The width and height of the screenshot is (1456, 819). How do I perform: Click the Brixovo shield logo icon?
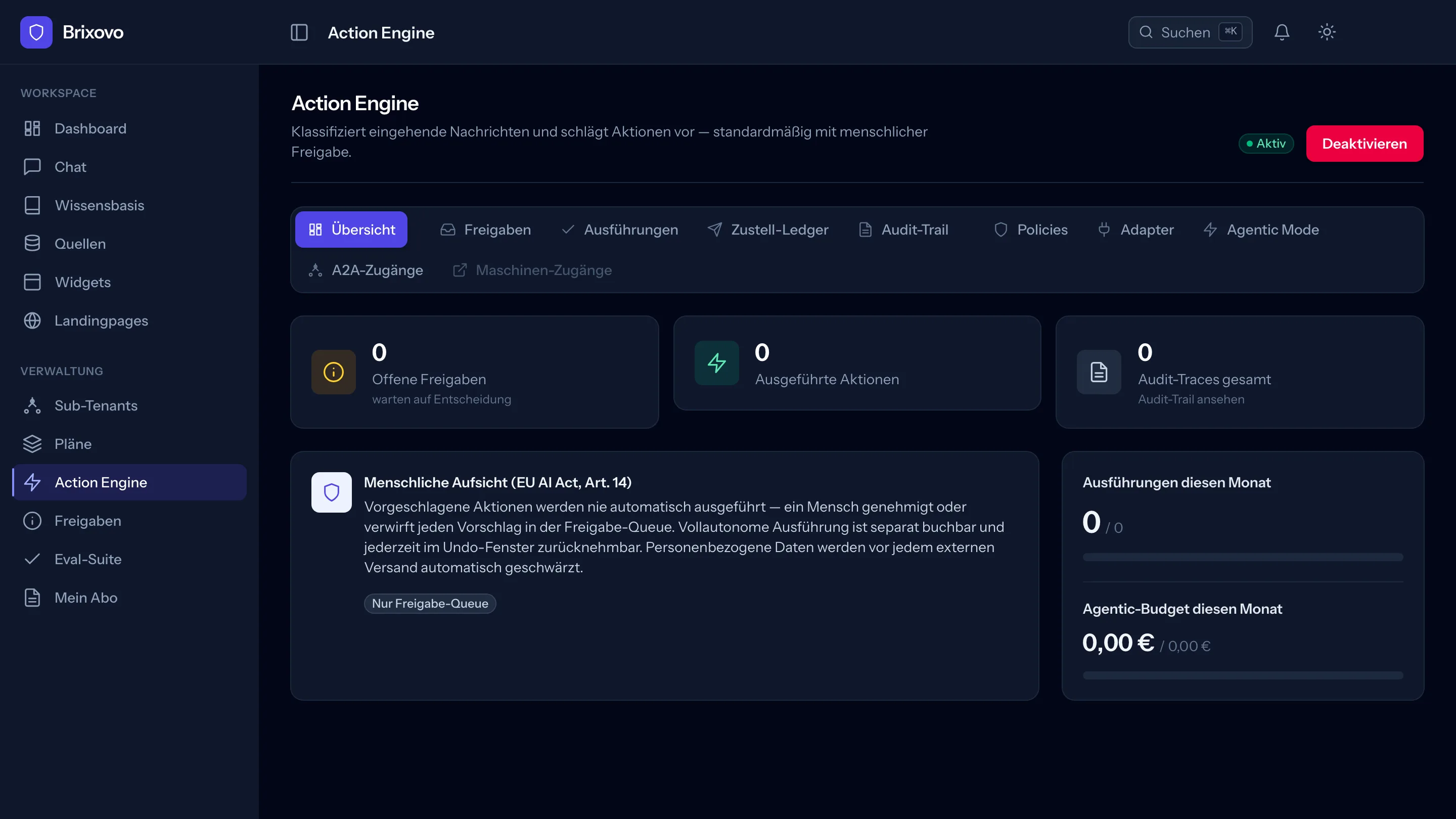[36, 32]
